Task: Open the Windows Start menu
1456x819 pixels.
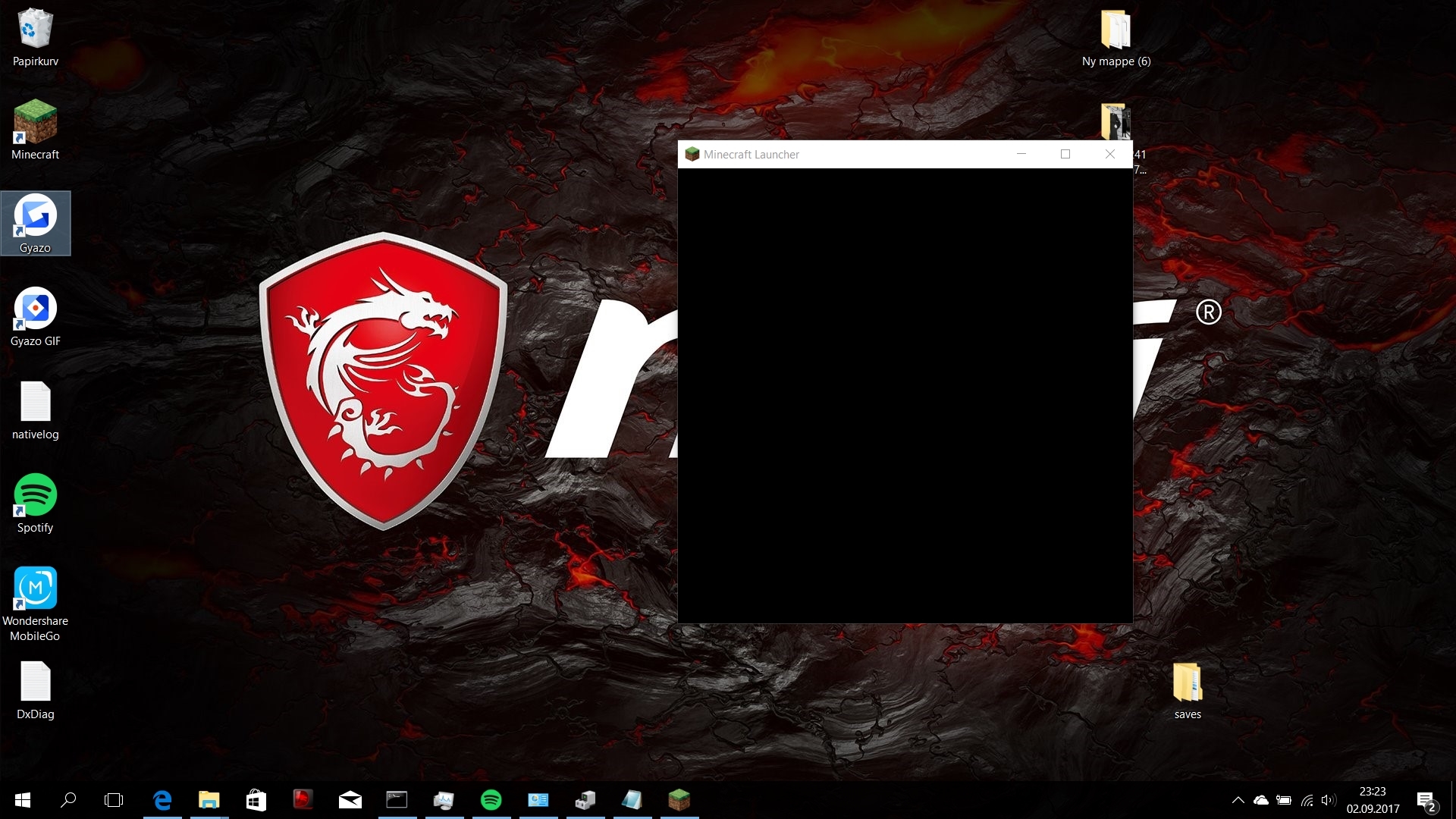Action: pyautogui.click(x=23, y=800)
